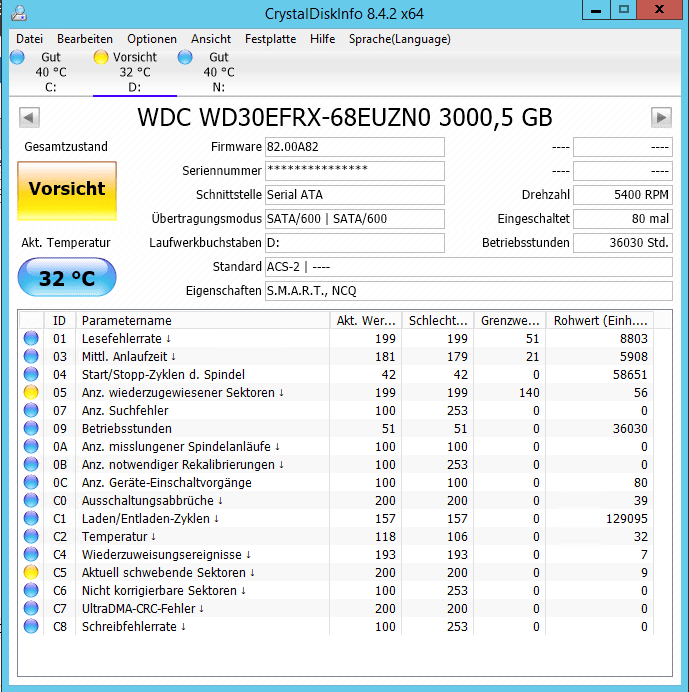Select the Wiederzuweisungsereignisse parameter name

pos(166,555)
